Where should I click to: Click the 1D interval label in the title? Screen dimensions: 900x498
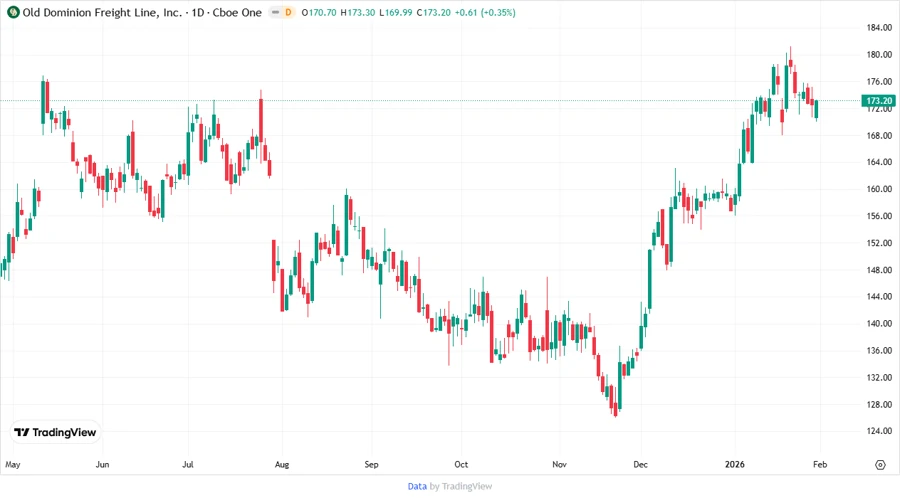click(197, 12)
